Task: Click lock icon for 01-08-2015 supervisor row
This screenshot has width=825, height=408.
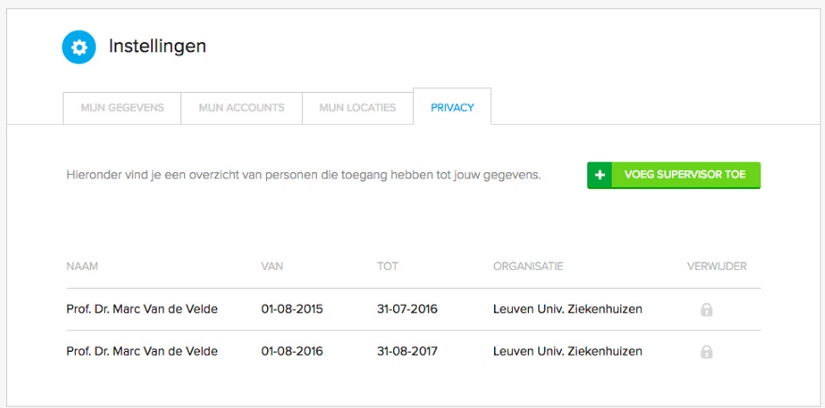Action: pyautogui.click(x=706, y=310)
